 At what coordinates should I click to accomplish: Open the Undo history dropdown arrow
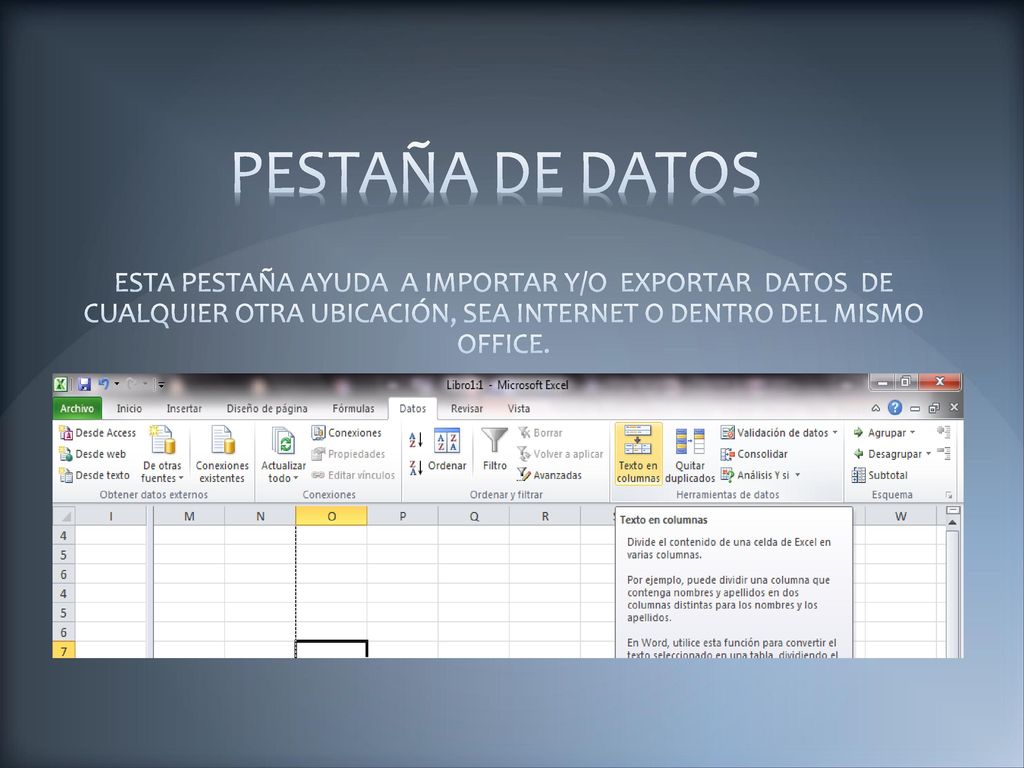(117, 385)
